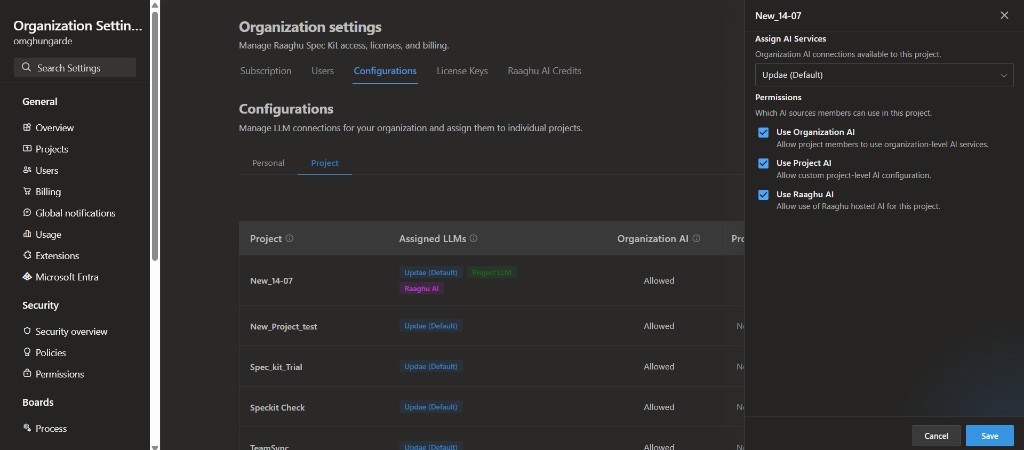Viewport: 1024px width, 450px height.
Task: Click the Microsoft Entra icon
Action: pyautogui.click(x=27, y=277)
